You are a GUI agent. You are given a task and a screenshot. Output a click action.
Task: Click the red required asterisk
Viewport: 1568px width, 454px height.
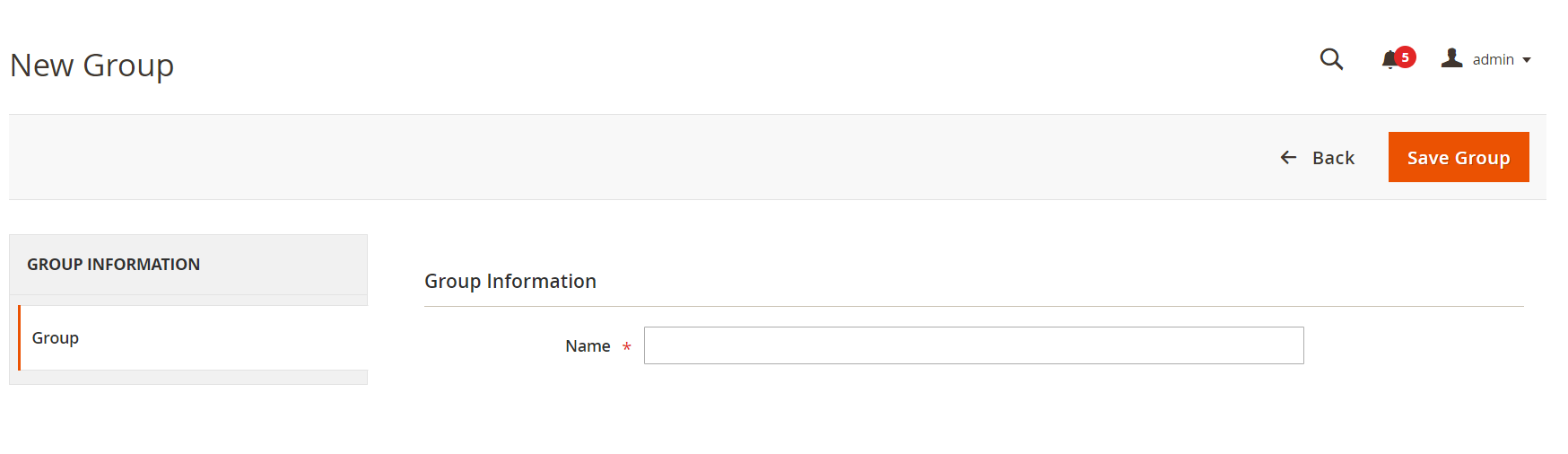tap(627, 347)
